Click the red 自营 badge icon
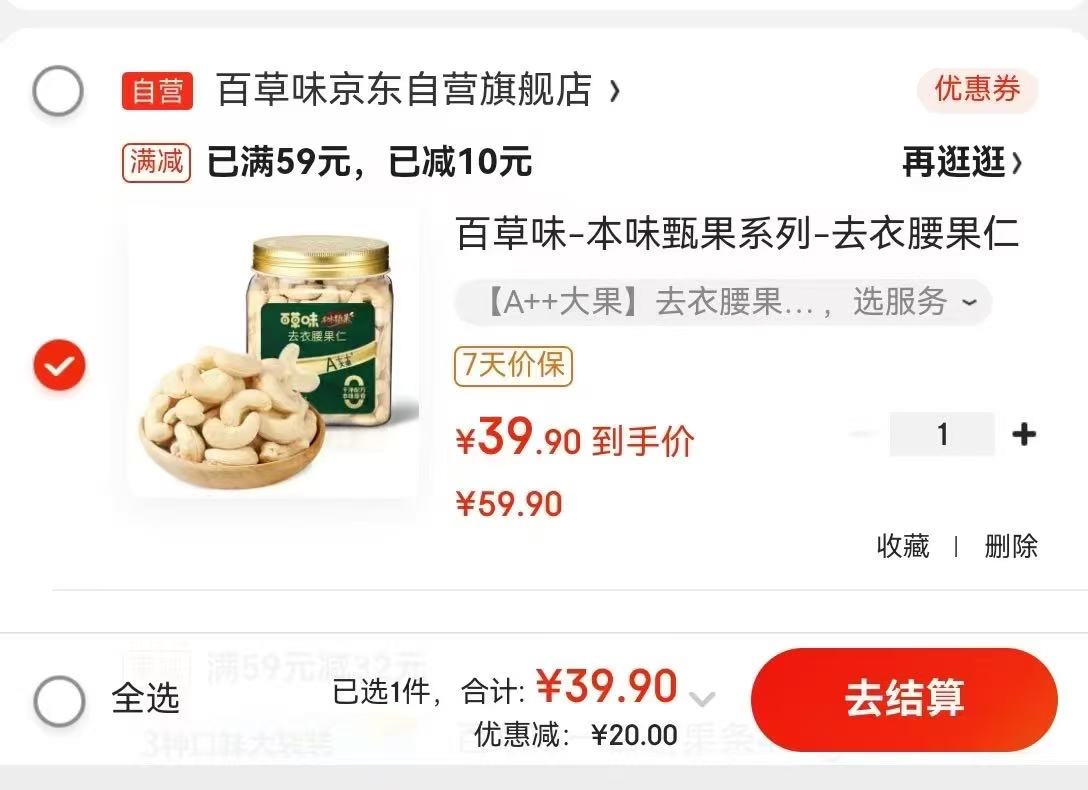 pos(158,91)
